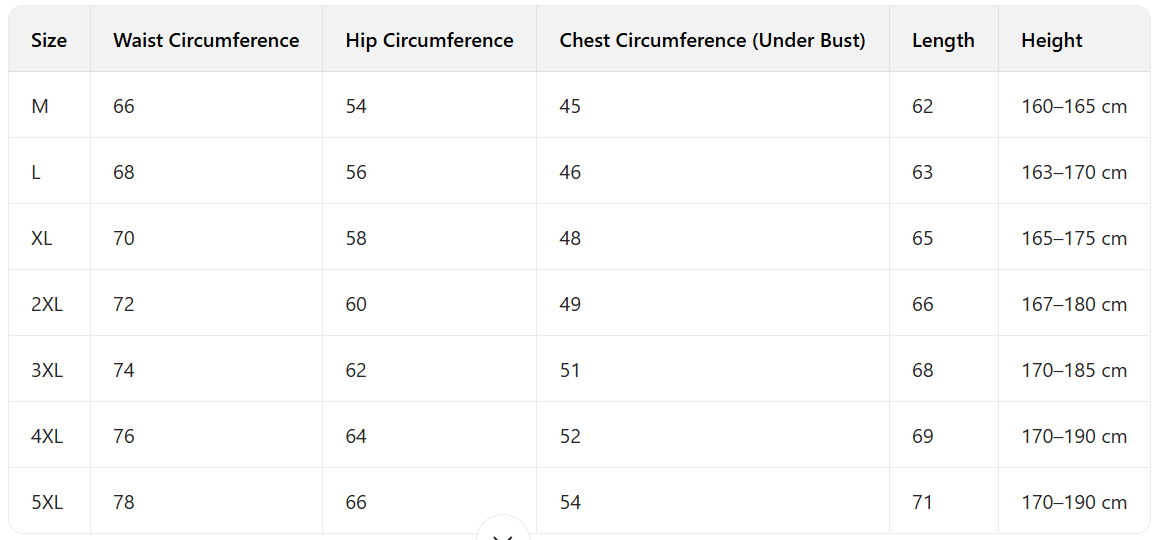Select the L size row label

[x=36, y=172]
